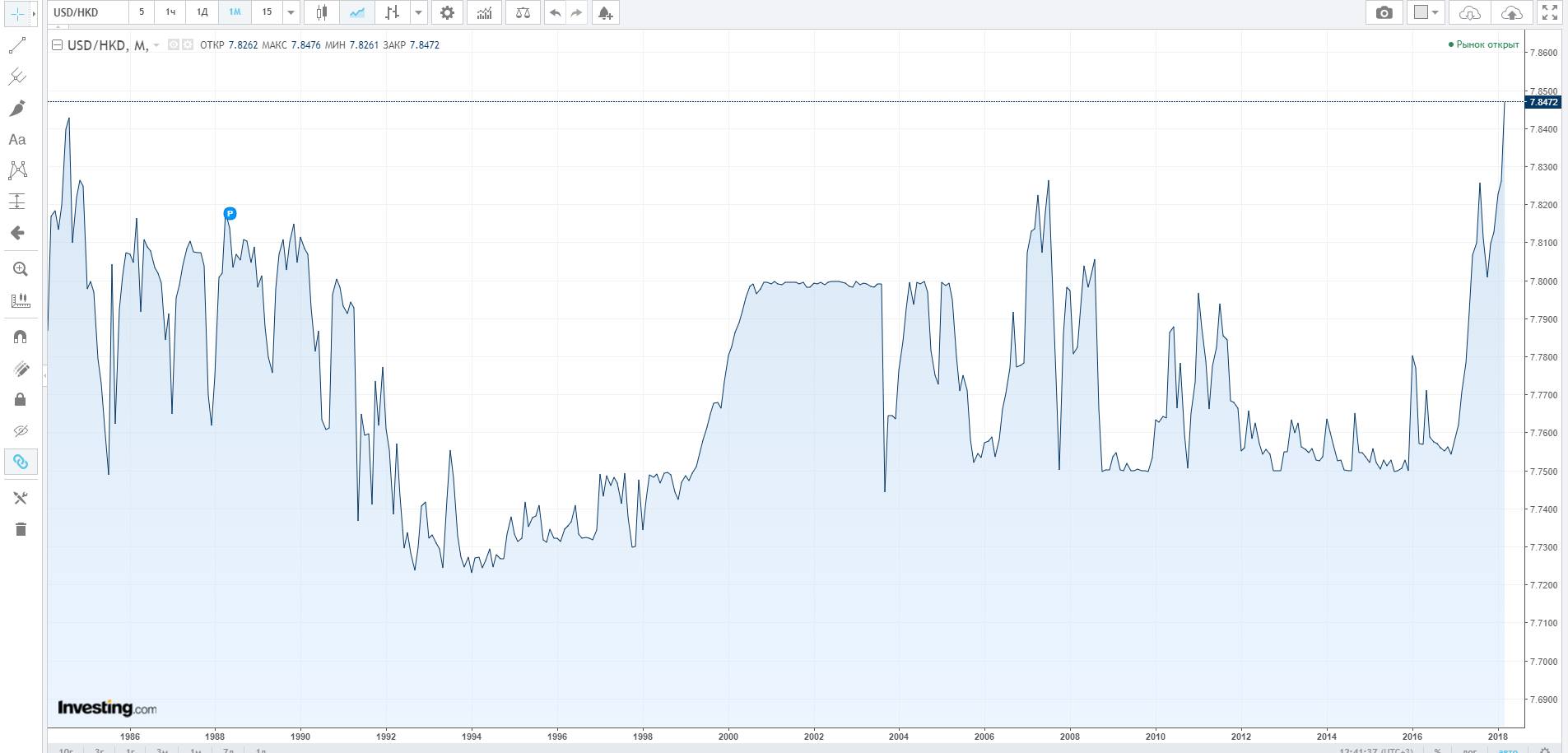Open the interval dropdown arrow

click(x=291, y=12)
